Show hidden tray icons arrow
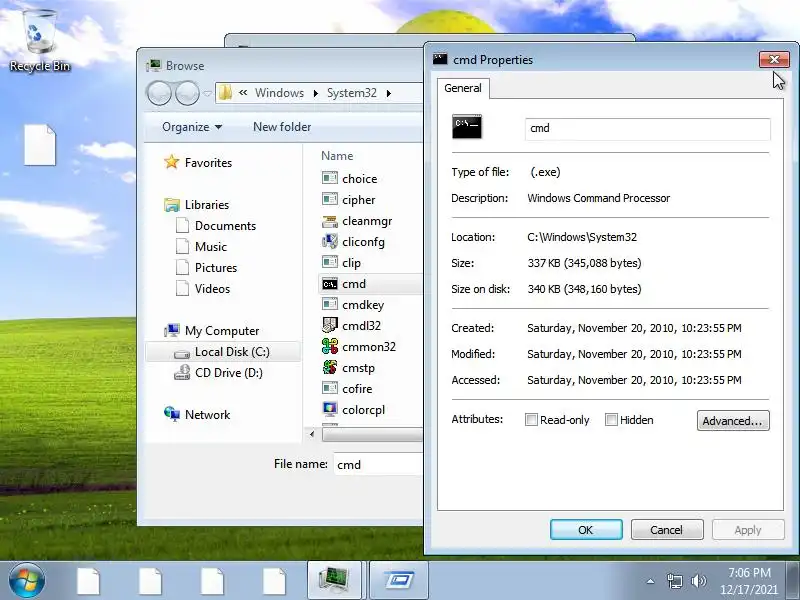 [650, 581]
